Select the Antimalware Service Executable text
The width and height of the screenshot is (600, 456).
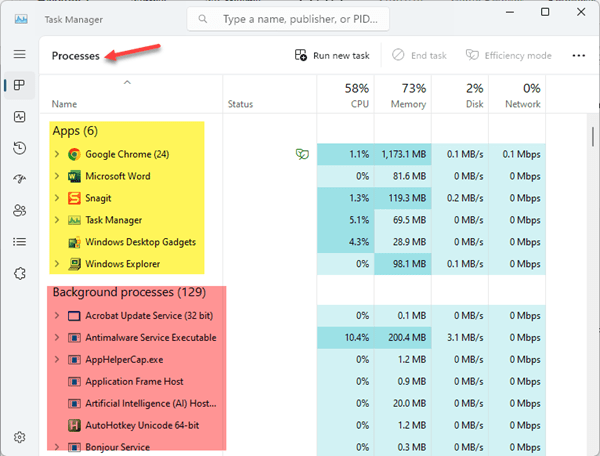(x=151, y=337)
